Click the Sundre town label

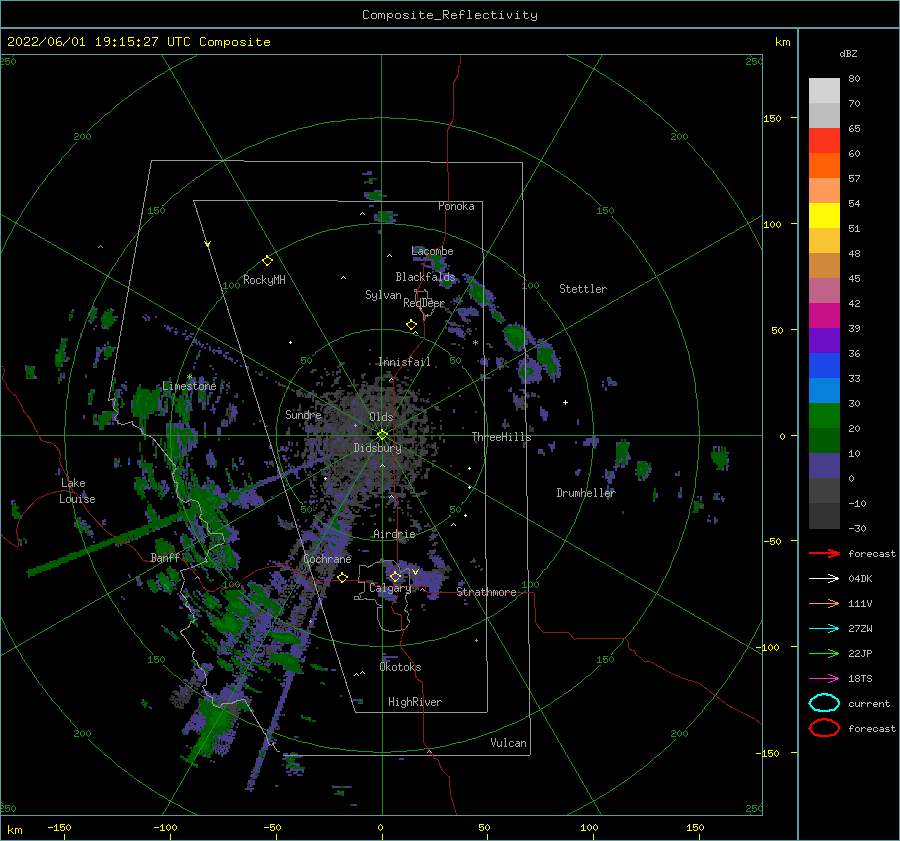(303, 414)
